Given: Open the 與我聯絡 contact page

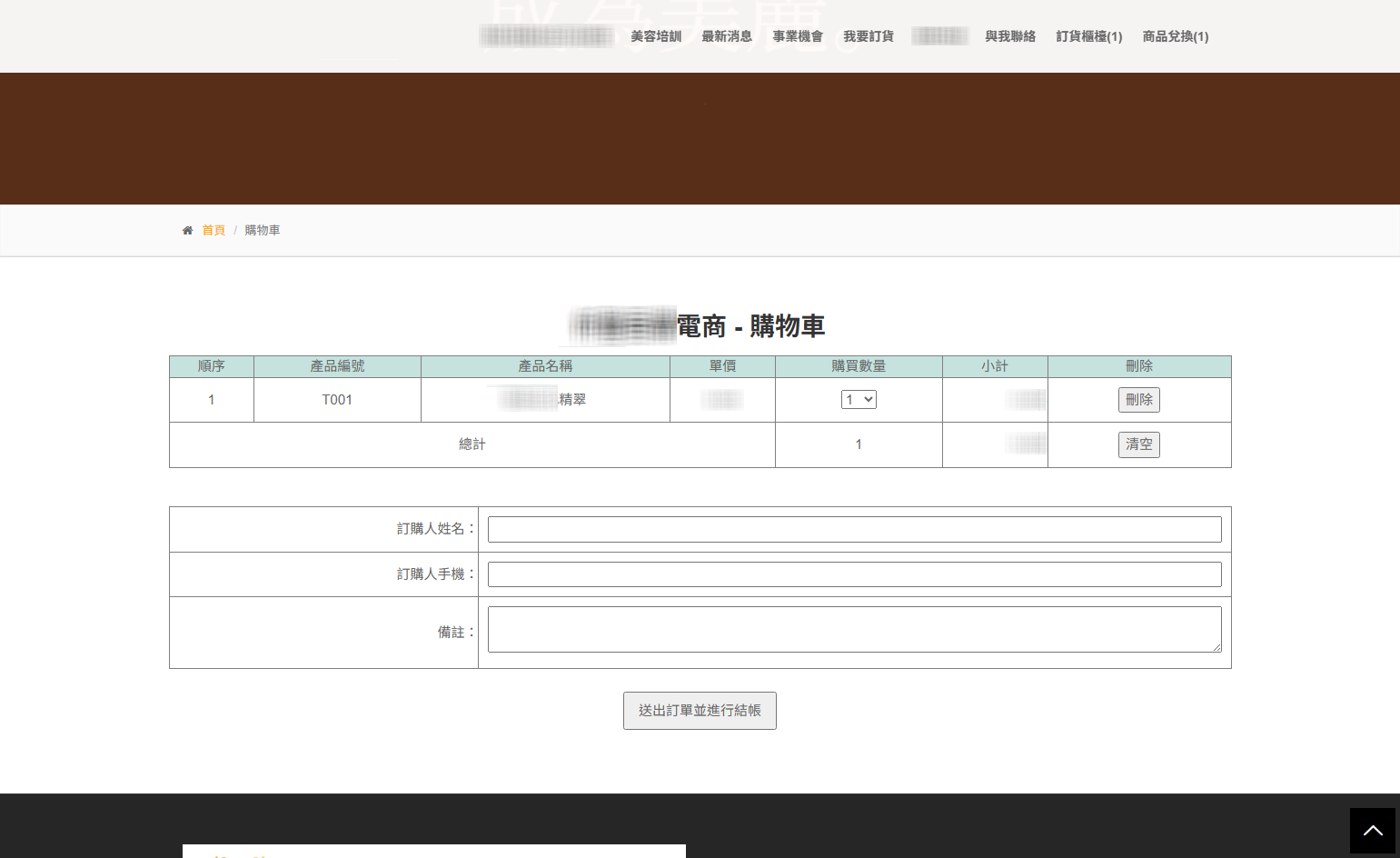Looking at the screenshot, I should point(1010,36).
